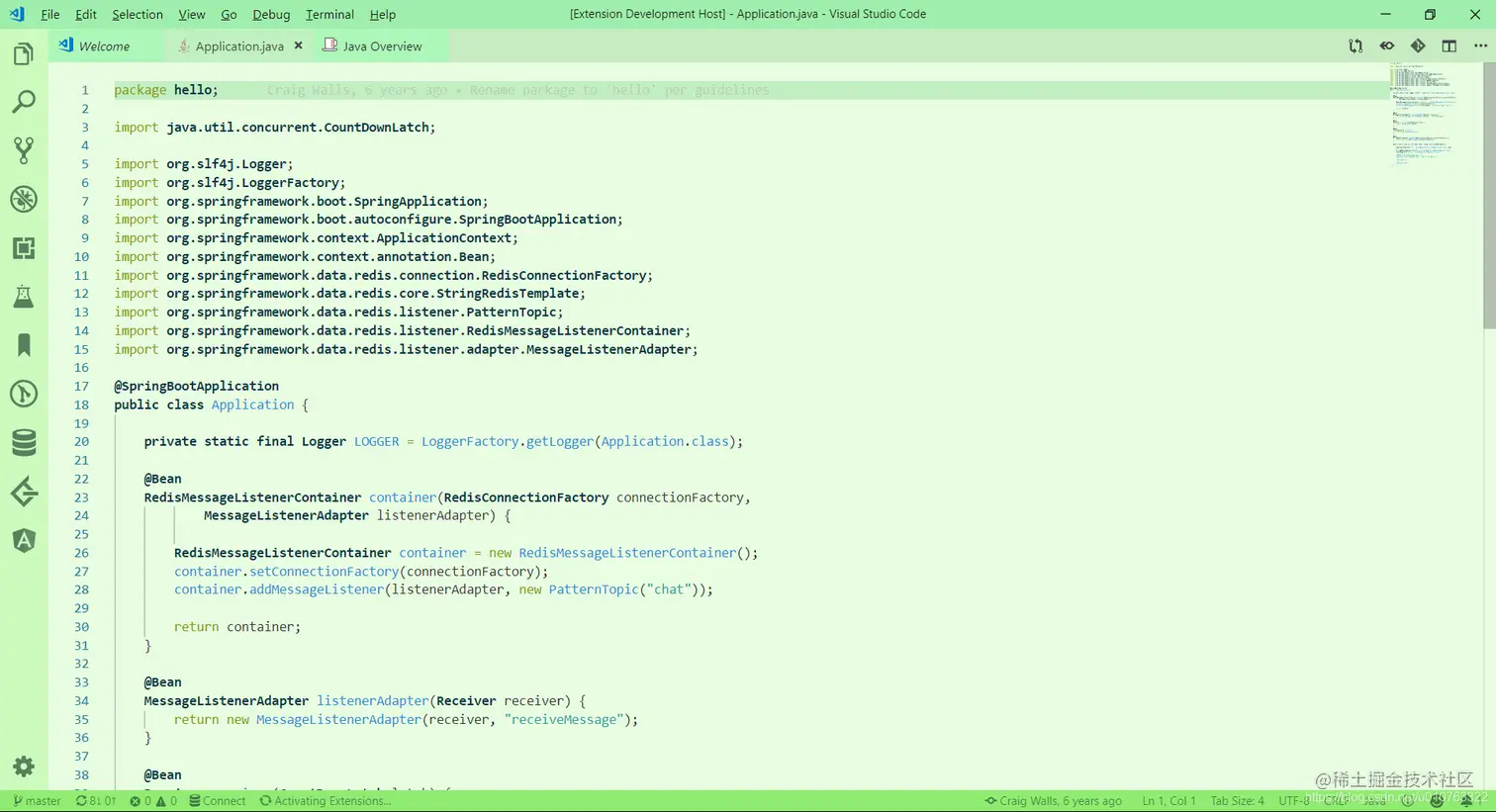
Task: Open the View menu
Action: (192, 14)
